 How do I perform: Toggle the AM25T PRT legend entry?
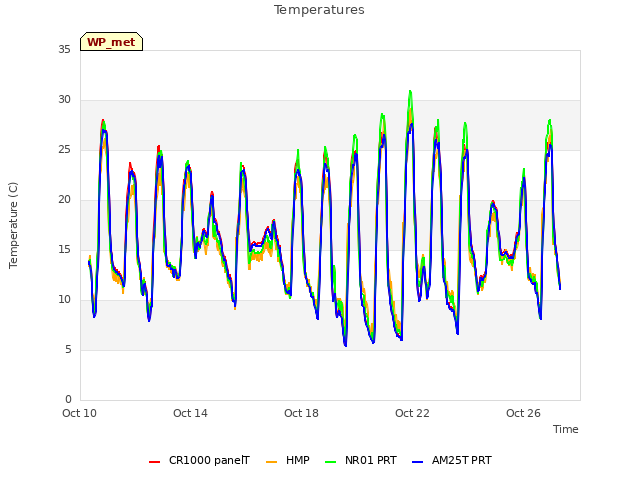(x=451, y=460)
